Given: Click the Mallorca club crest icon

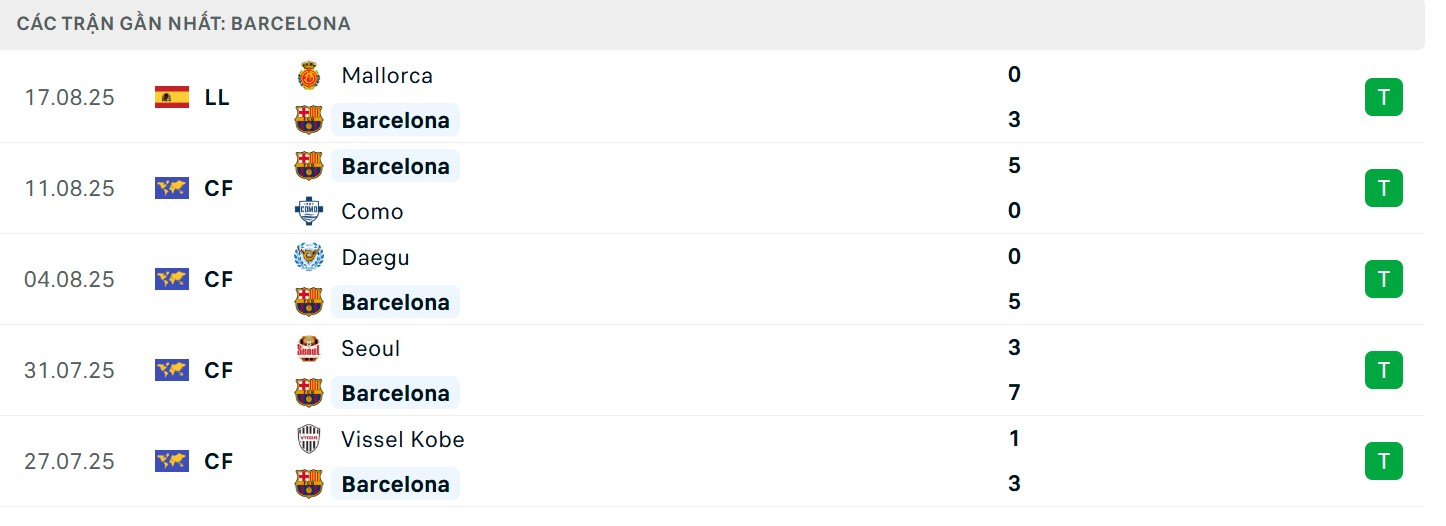Looking at the screenshot, I should tap(309, 76).
